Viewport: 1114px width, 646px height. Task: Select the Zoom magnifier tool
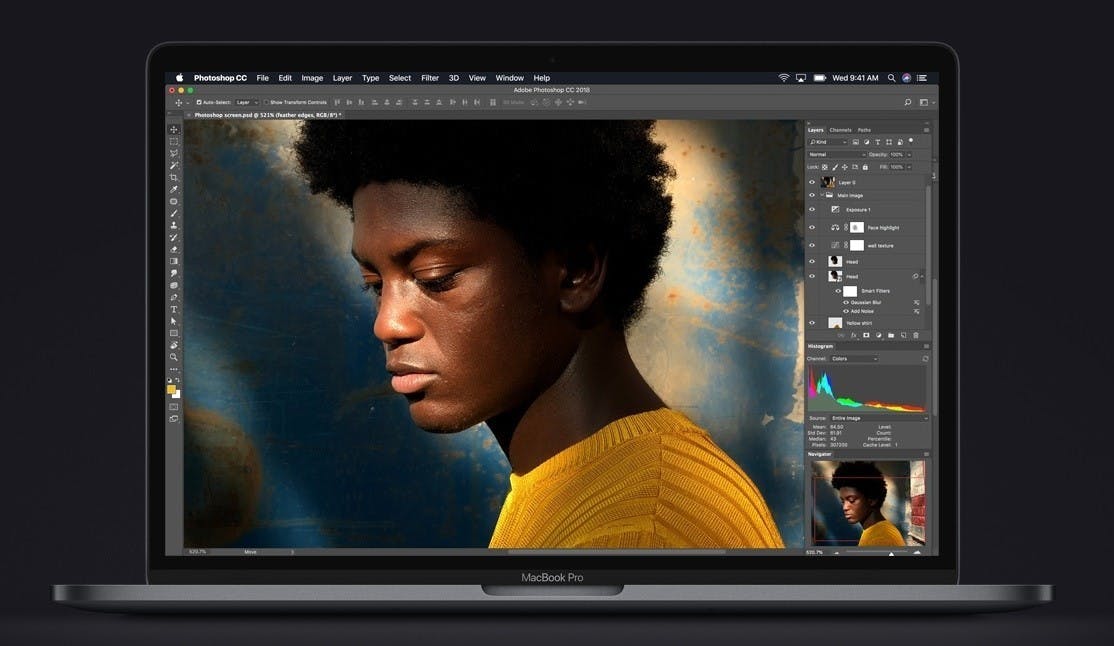pos(174,357)
